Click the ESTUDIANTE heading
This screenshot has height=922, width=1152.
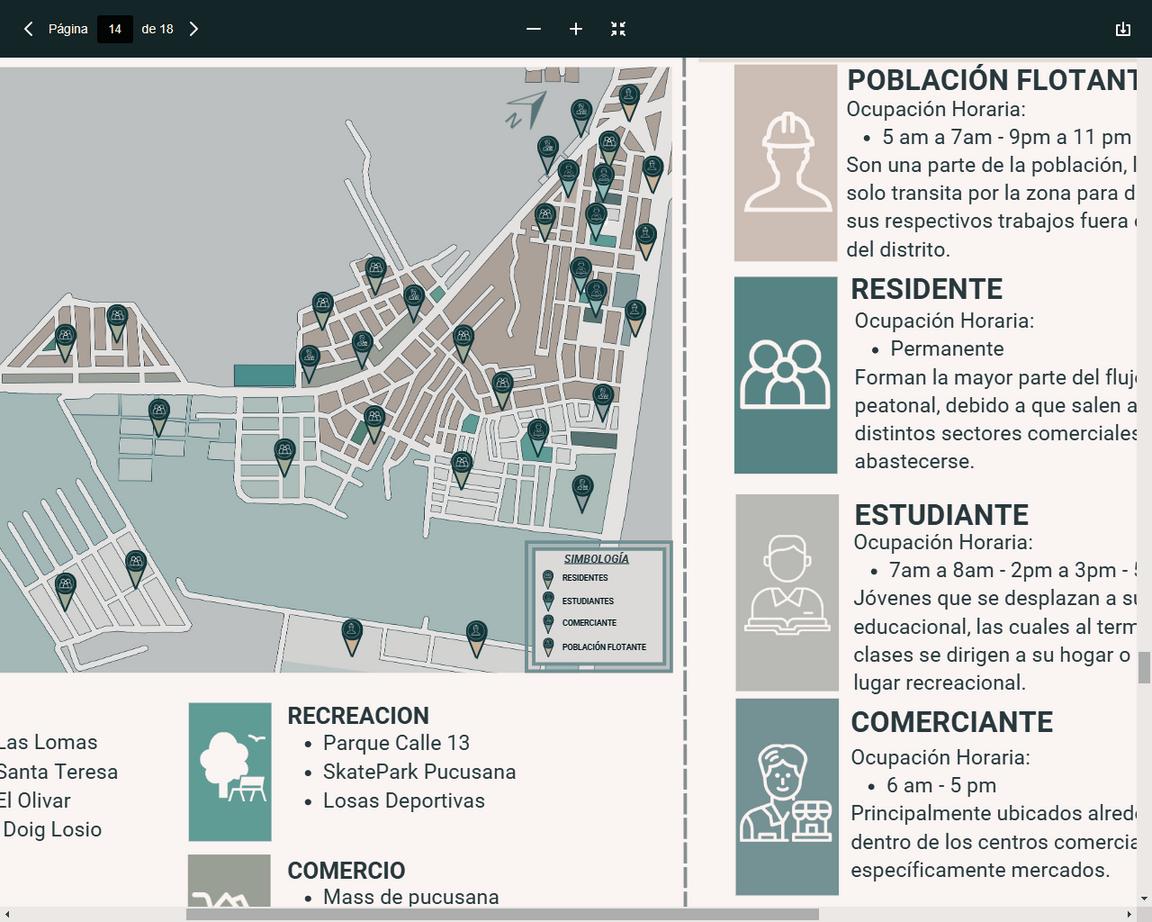tap(941, 514)
